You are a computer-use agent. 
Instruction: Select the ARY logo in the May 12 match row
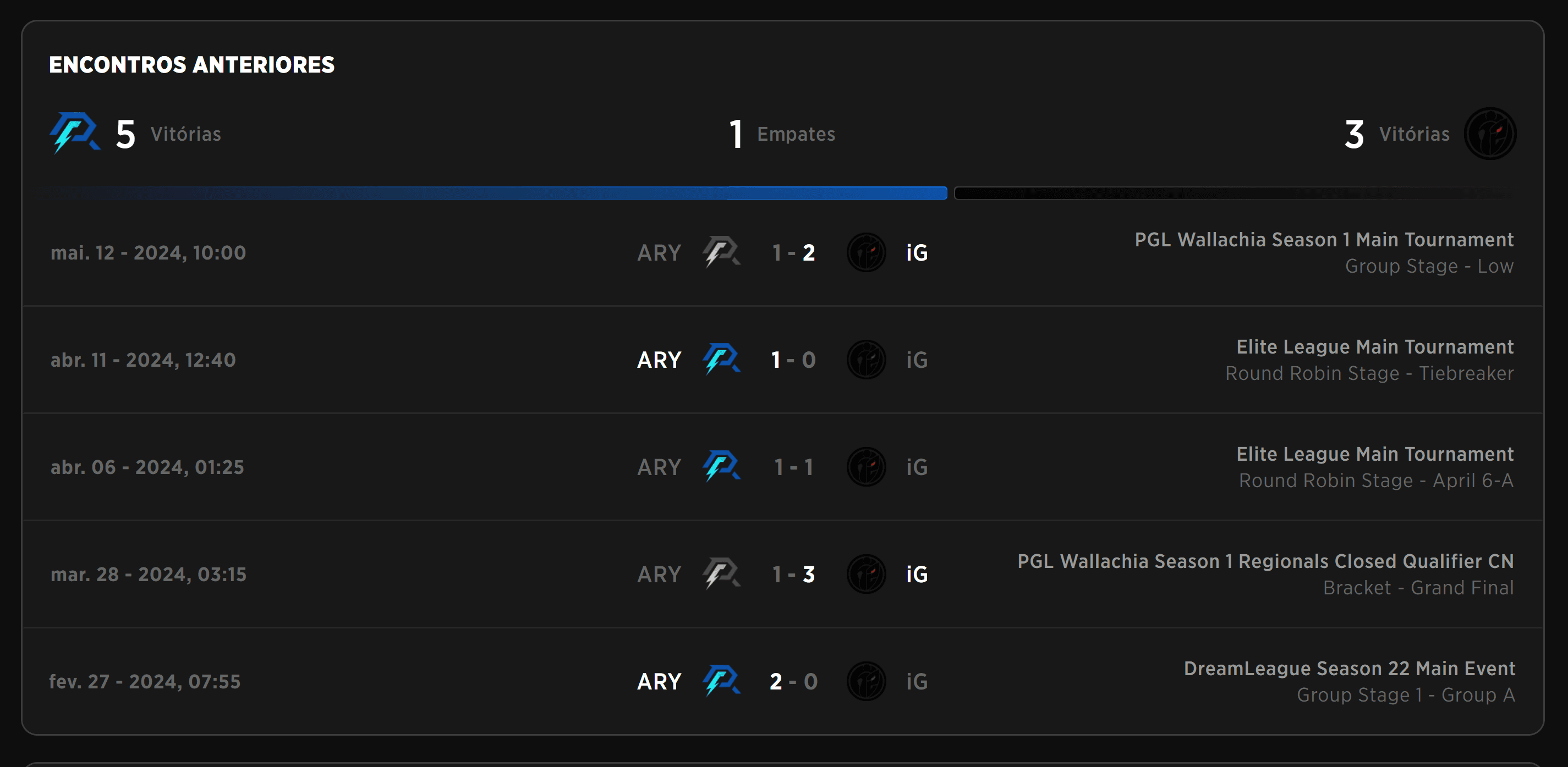(x=722, y=253)
